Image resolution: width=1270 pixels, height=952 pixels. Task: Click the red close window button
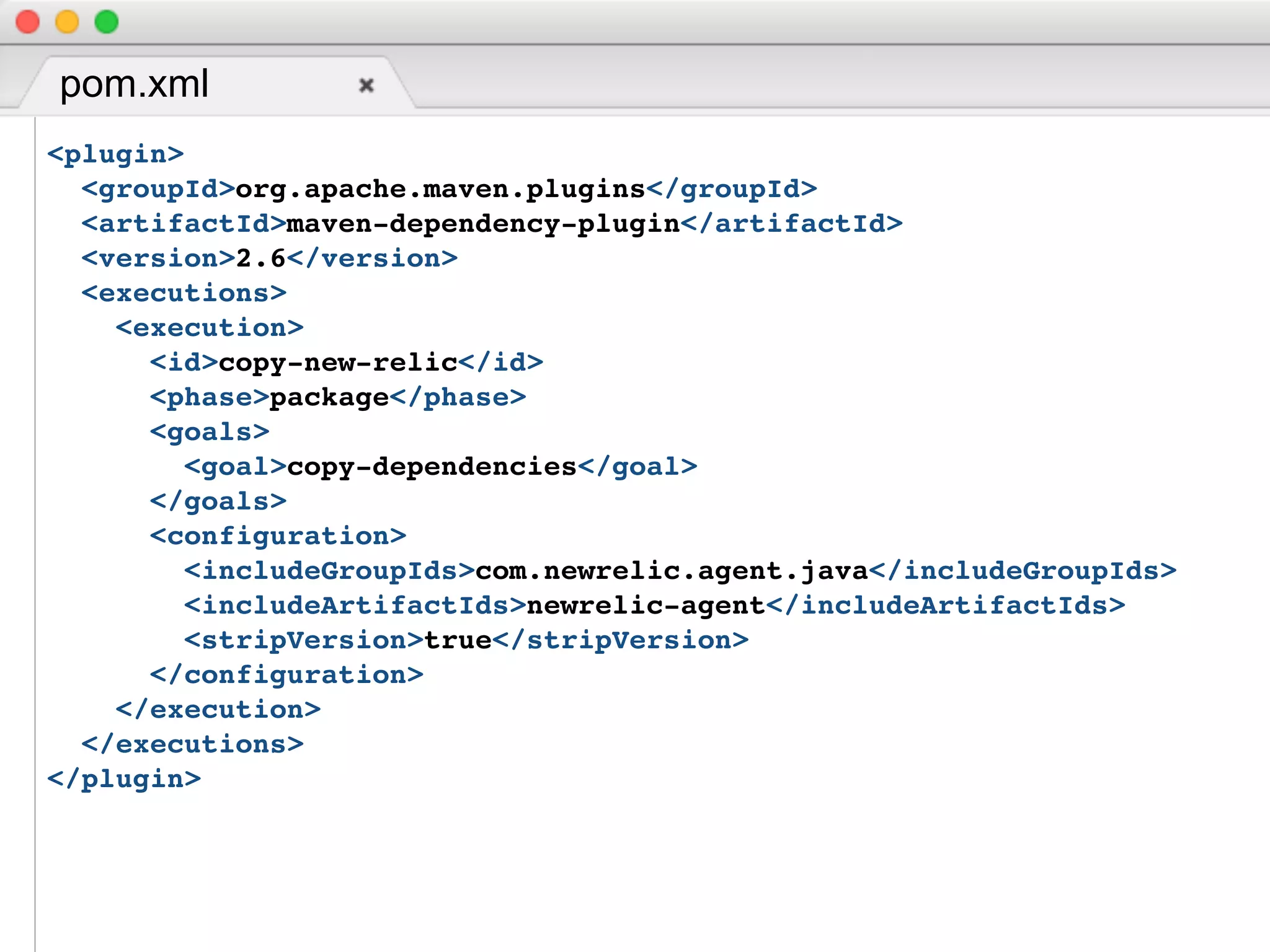[x=27, y=22]
